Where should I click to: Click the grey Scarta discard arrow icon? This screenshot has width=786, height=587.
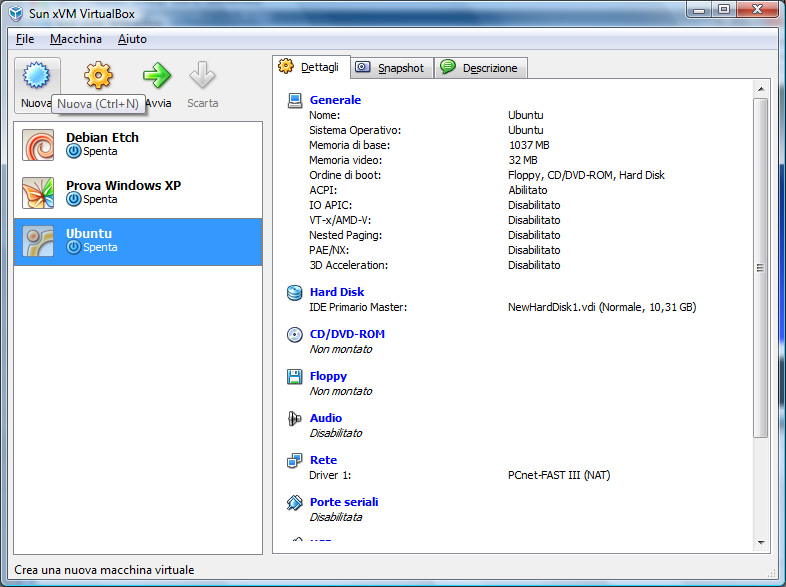(x=203, y=75)
